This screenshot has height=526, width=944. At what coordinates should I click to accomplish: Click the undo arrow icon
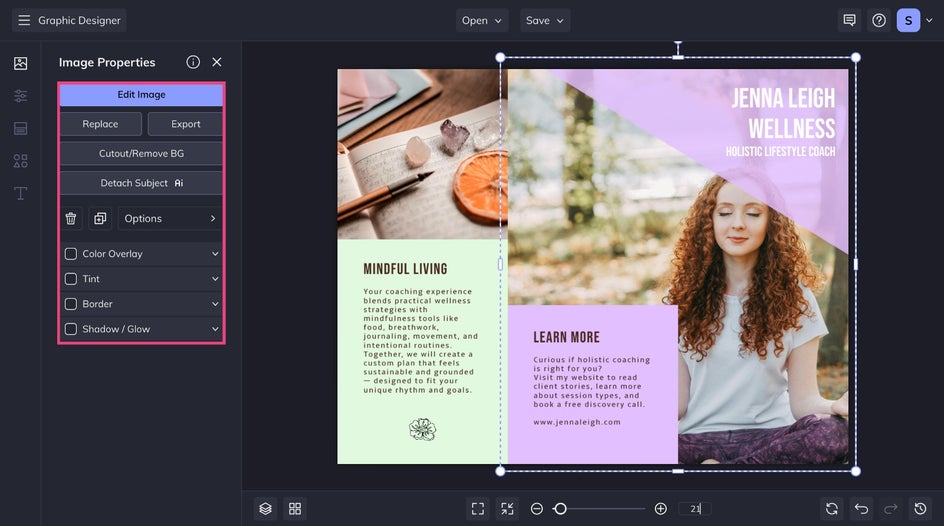pyautogui.click(x=862, y=509)
